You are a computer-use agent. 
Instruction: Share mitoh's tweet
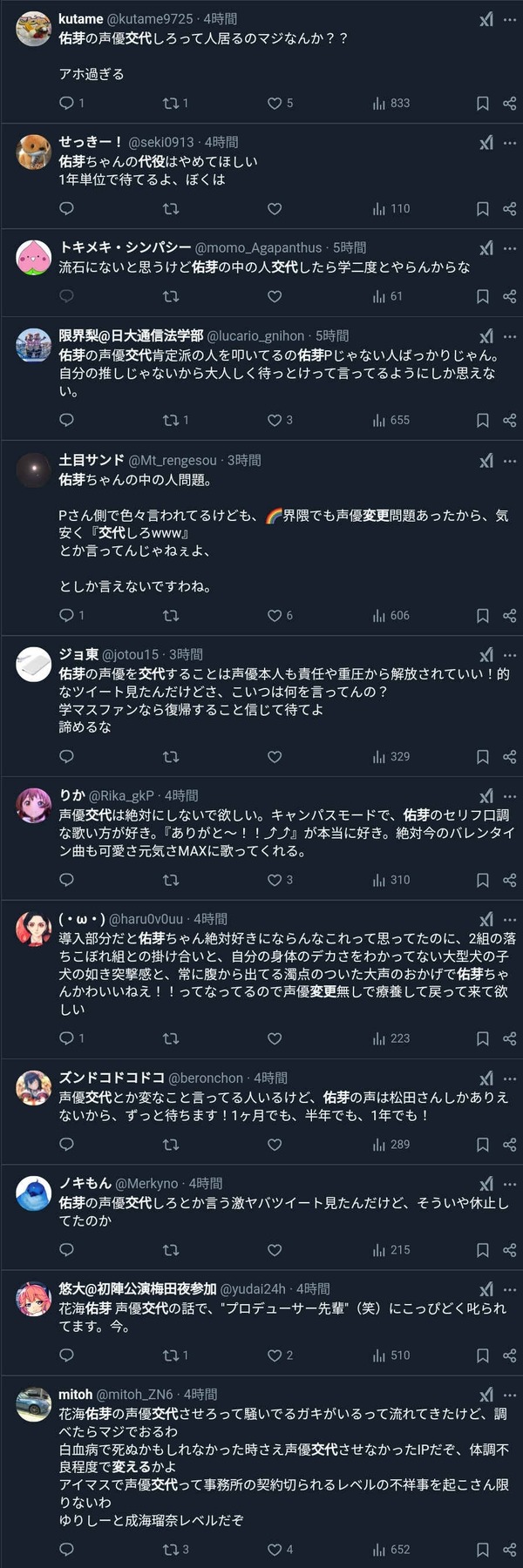coord(510,1550)
